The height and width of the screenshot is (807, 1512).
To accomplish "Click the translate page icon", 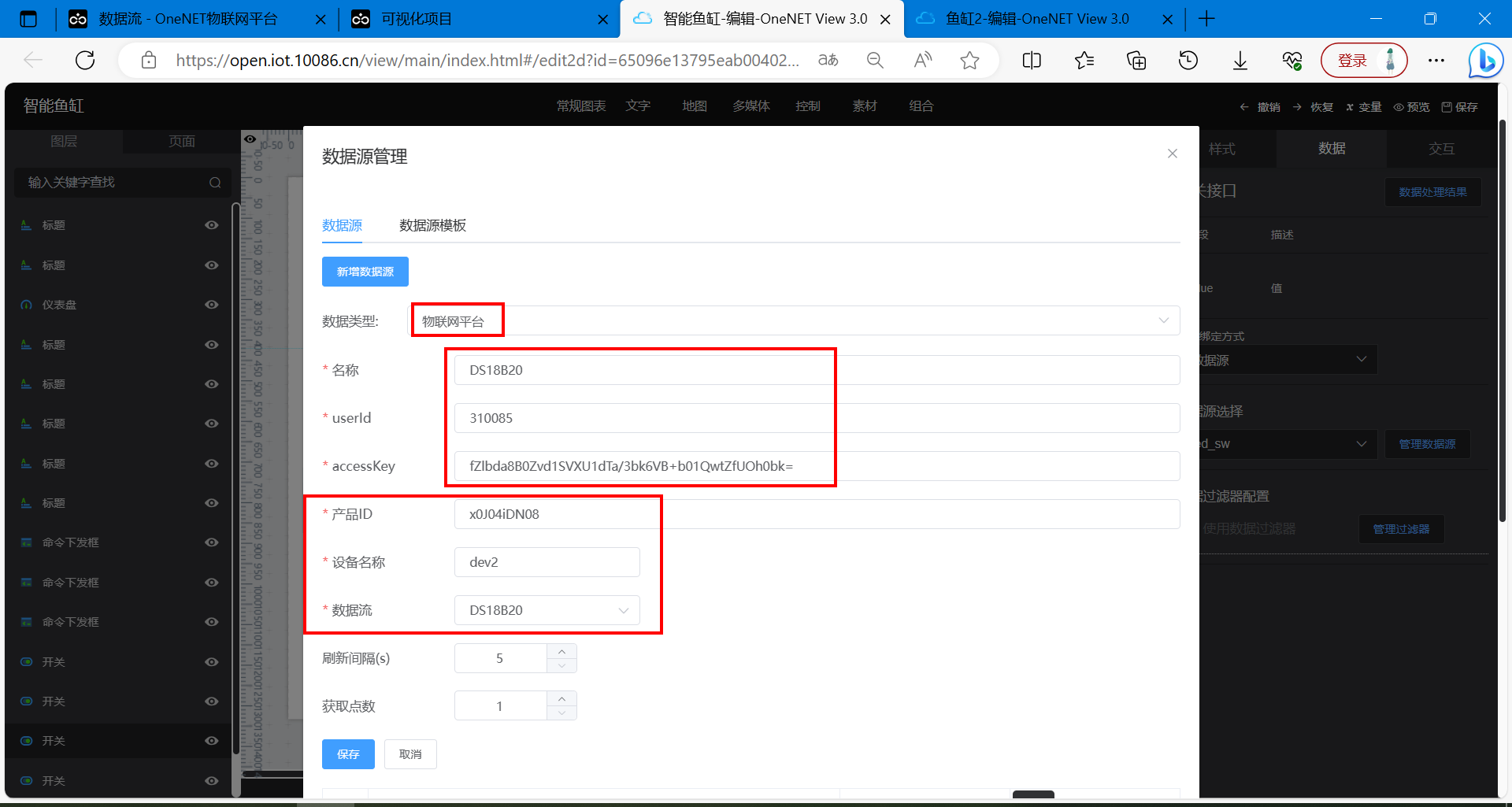I will [828, 60].
